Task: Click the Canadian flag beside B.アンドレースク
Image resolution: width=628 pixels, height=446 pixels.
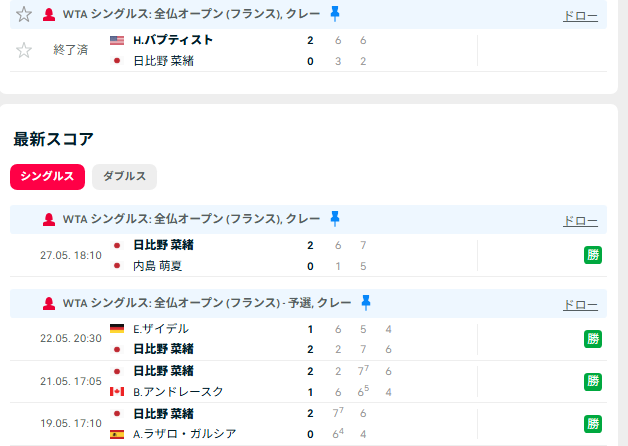Action: (117, 391)
